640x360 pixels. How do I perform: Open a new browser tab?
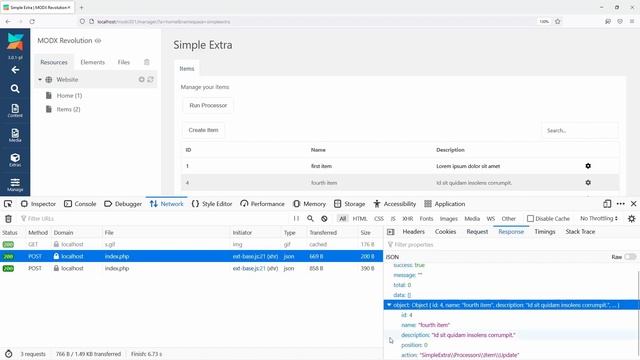pos(81,7)
